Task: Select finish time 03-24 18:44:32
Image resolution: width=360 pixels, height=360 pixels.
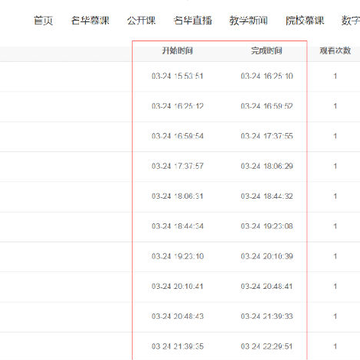Action: coord(267,196)
